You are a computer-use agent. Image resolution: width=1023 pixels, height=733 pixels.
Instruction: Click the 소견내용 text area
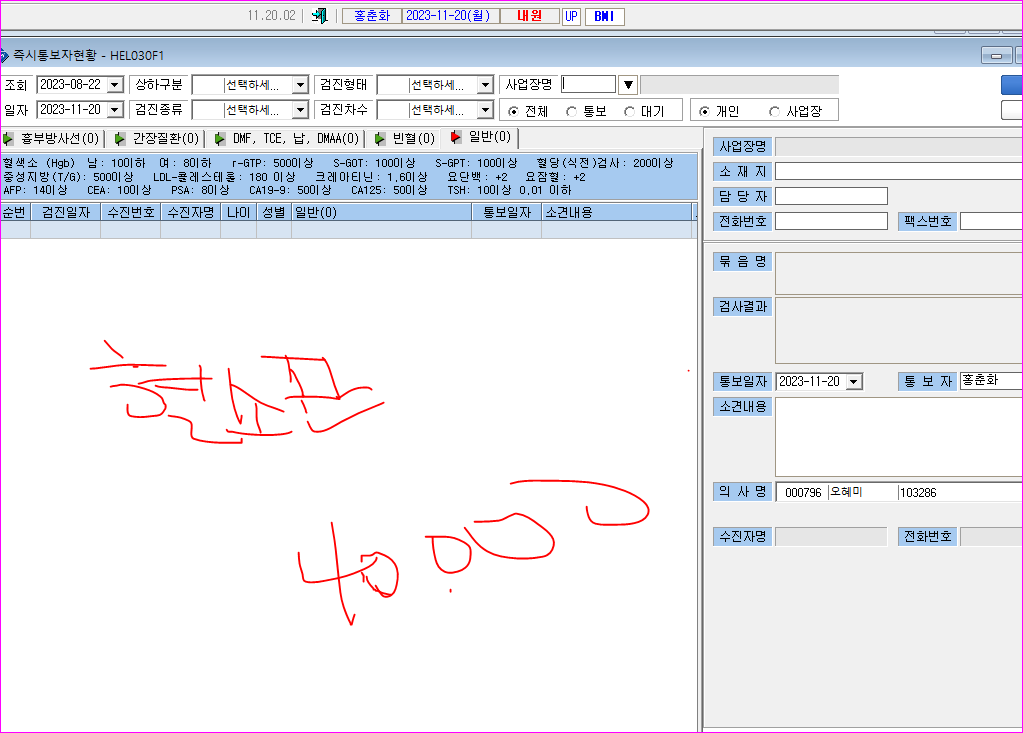[x=898, y=437]
